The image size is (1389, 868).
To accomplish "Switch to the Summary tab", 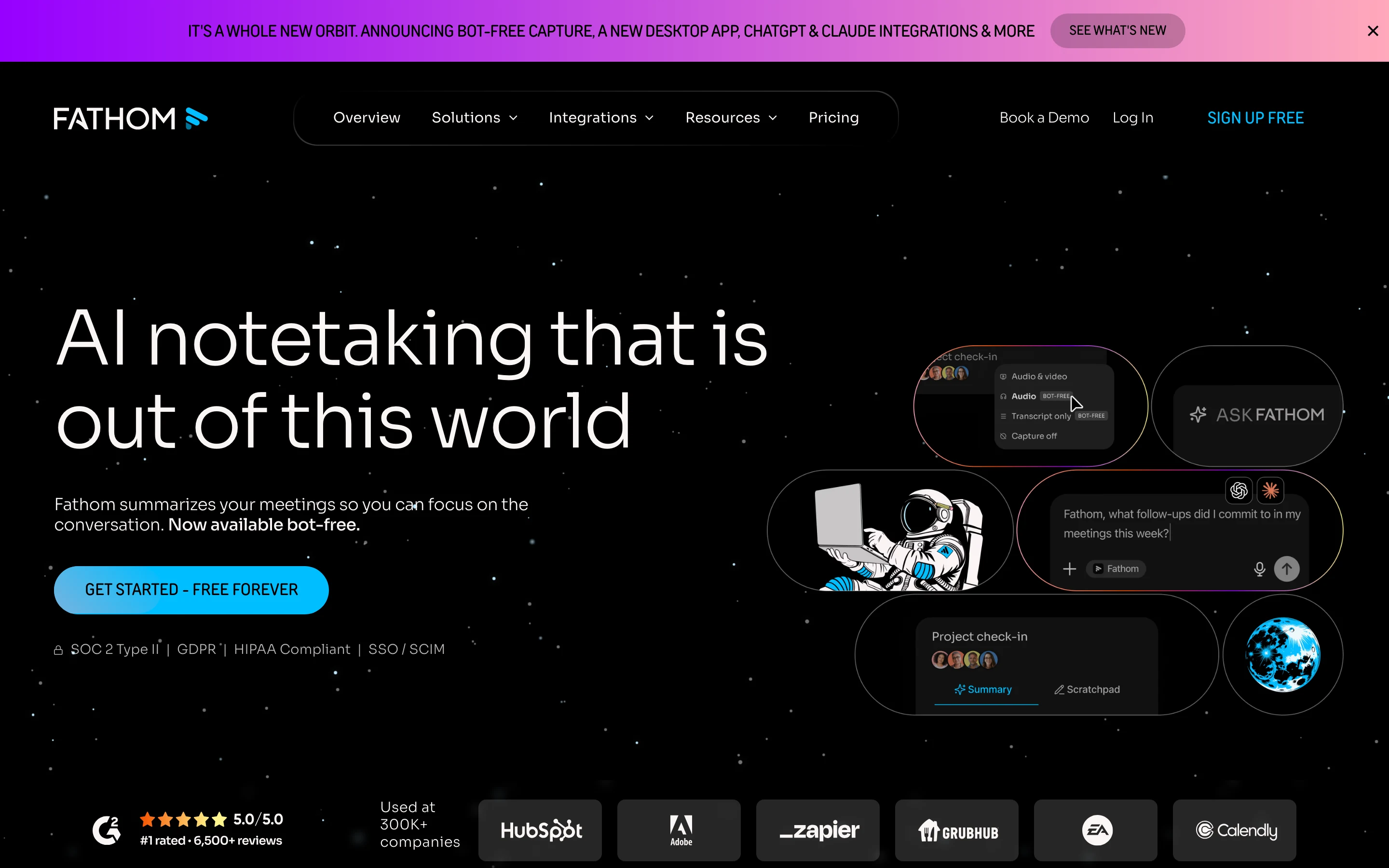I will coord(983,690).
